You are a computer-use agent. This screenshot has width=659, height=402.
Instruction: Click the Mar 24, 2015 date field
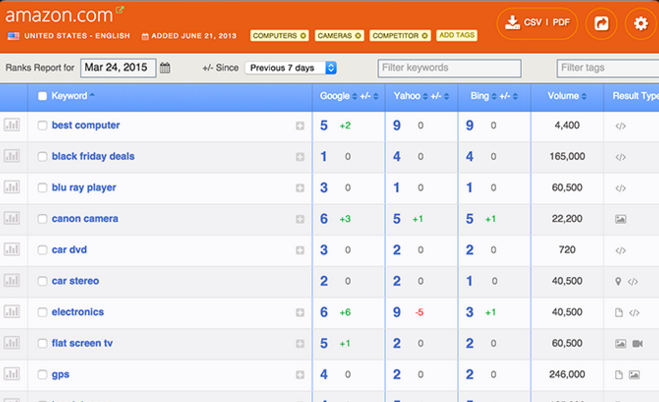tap(118, 68)
